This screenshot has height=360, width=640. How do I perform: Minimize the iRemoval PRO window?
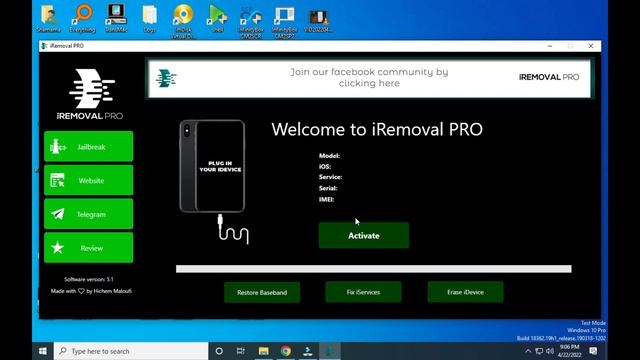click(550, 46)
